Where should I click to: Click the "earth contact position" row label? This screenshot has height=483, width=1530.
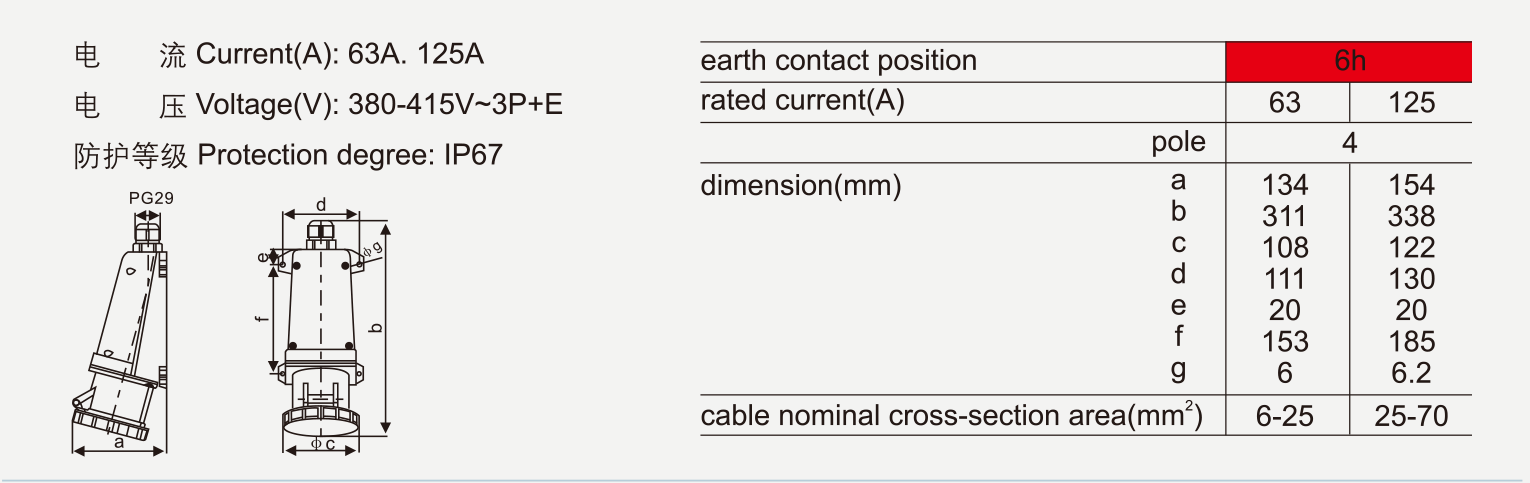[838, 61]
